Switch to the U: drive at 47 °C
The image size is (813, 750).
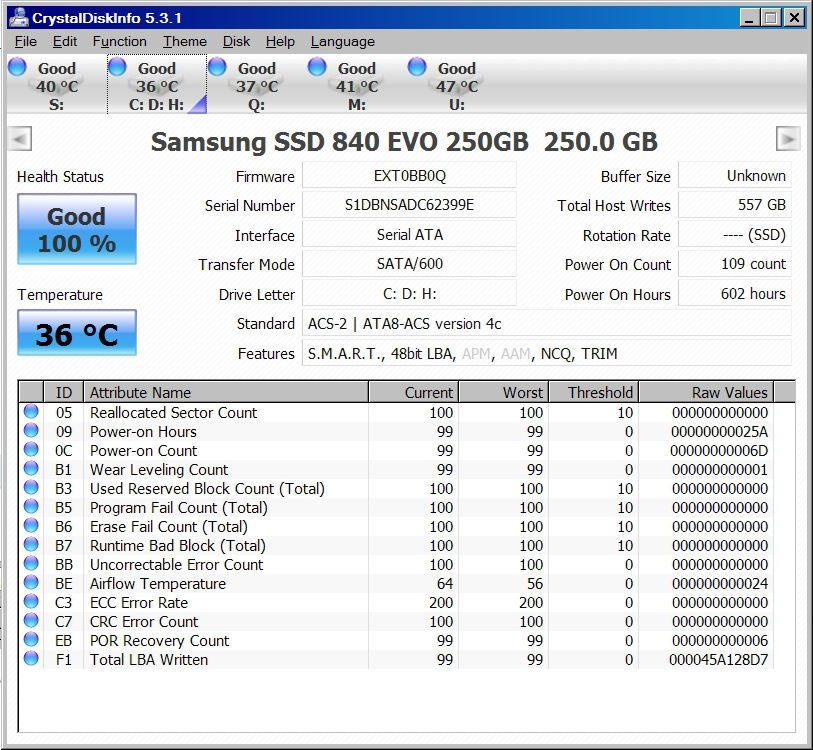[457, 85]
